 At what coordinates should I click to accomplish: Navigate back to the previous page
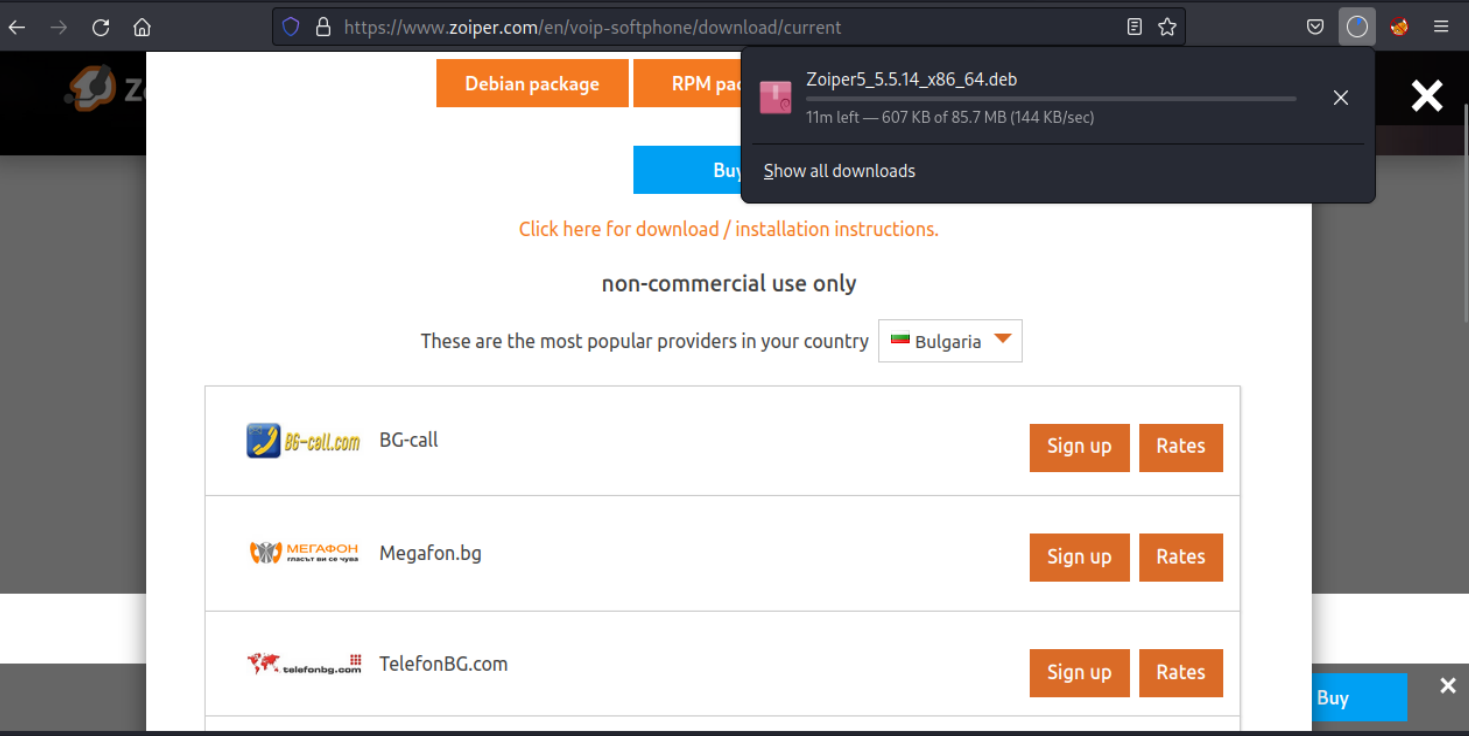point(17,27)
